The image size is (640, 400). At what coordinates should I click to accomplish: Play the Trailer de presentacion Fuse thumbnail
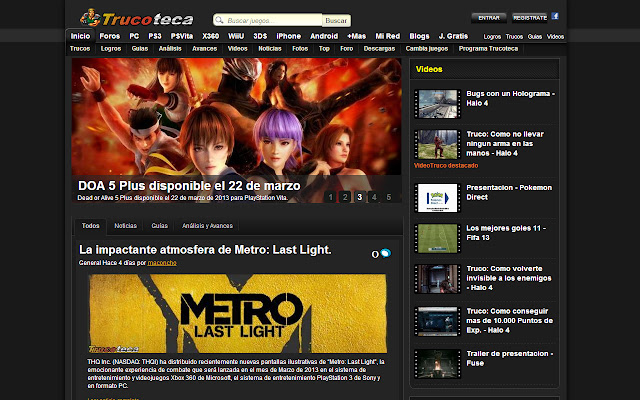pyautogui.click(x=438, y=364)
